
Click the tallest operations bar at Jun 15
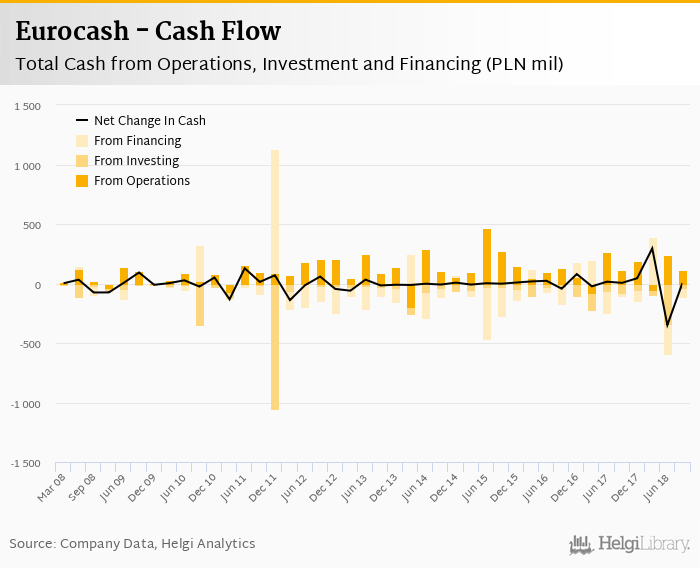pyautogui.click(x=487, y=256)
